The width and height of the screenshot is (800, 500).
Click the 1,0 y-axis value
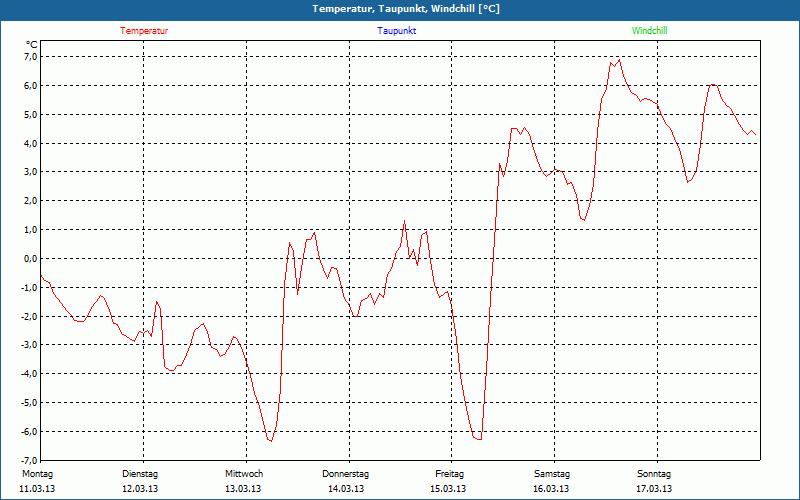coord(30,230)
